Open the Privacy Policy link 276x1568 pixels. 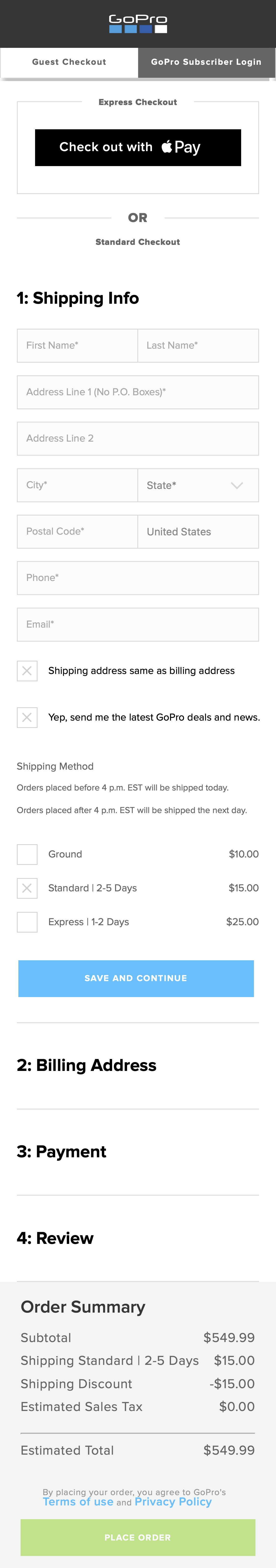pos(173,1502)
